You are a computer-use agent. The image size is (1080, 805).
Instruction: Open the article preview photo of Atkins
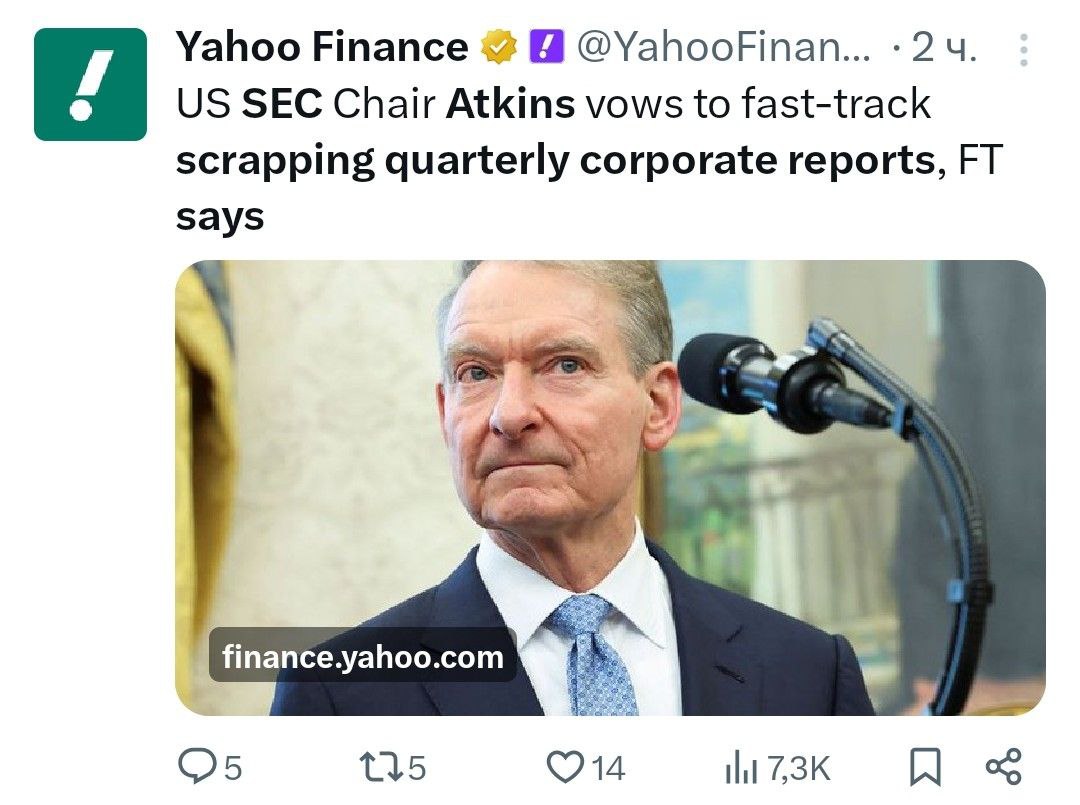click(610, 460)
